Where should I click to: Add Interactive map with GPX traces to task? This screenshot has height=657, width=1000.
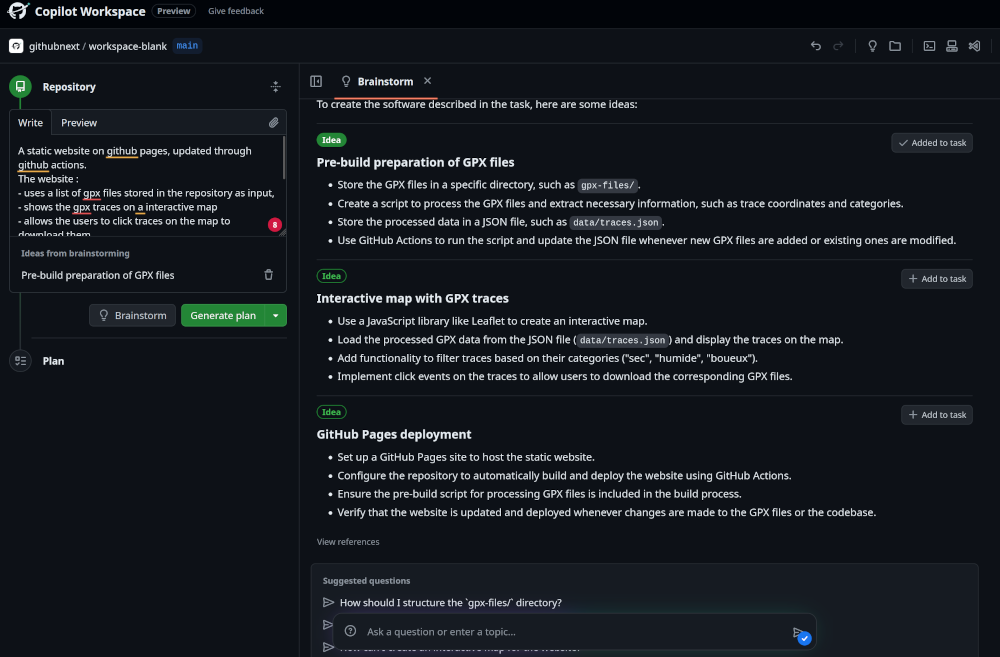coord(937,279)
